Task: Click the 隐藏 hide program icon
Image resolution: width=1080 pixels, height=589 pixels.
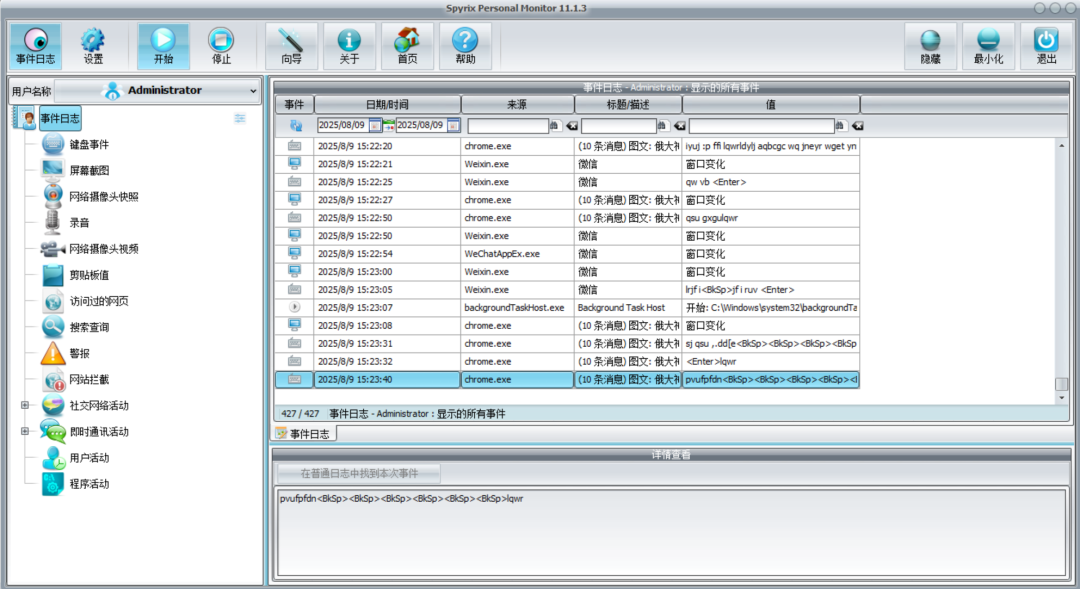Action: [931, 46]
